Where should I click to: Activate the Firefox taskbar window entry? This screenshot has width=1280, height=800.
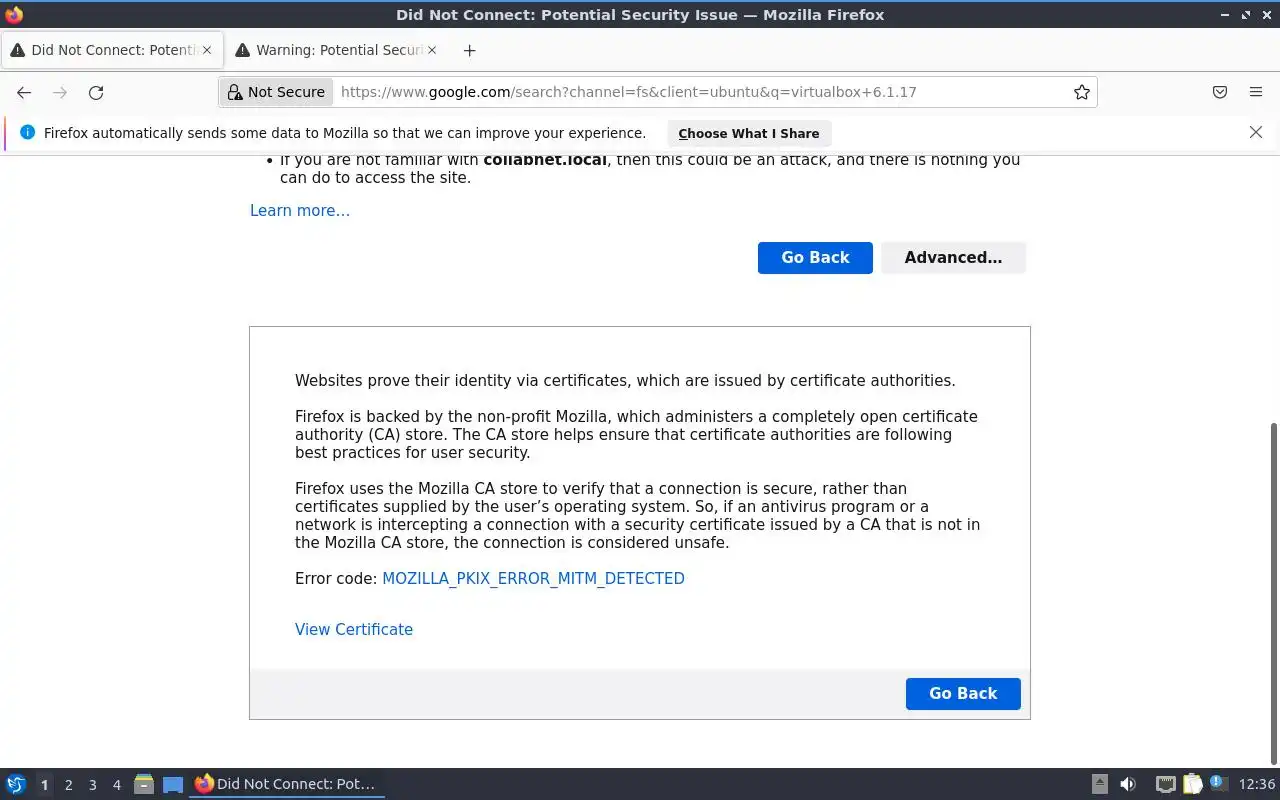click(x=287, y=784)
